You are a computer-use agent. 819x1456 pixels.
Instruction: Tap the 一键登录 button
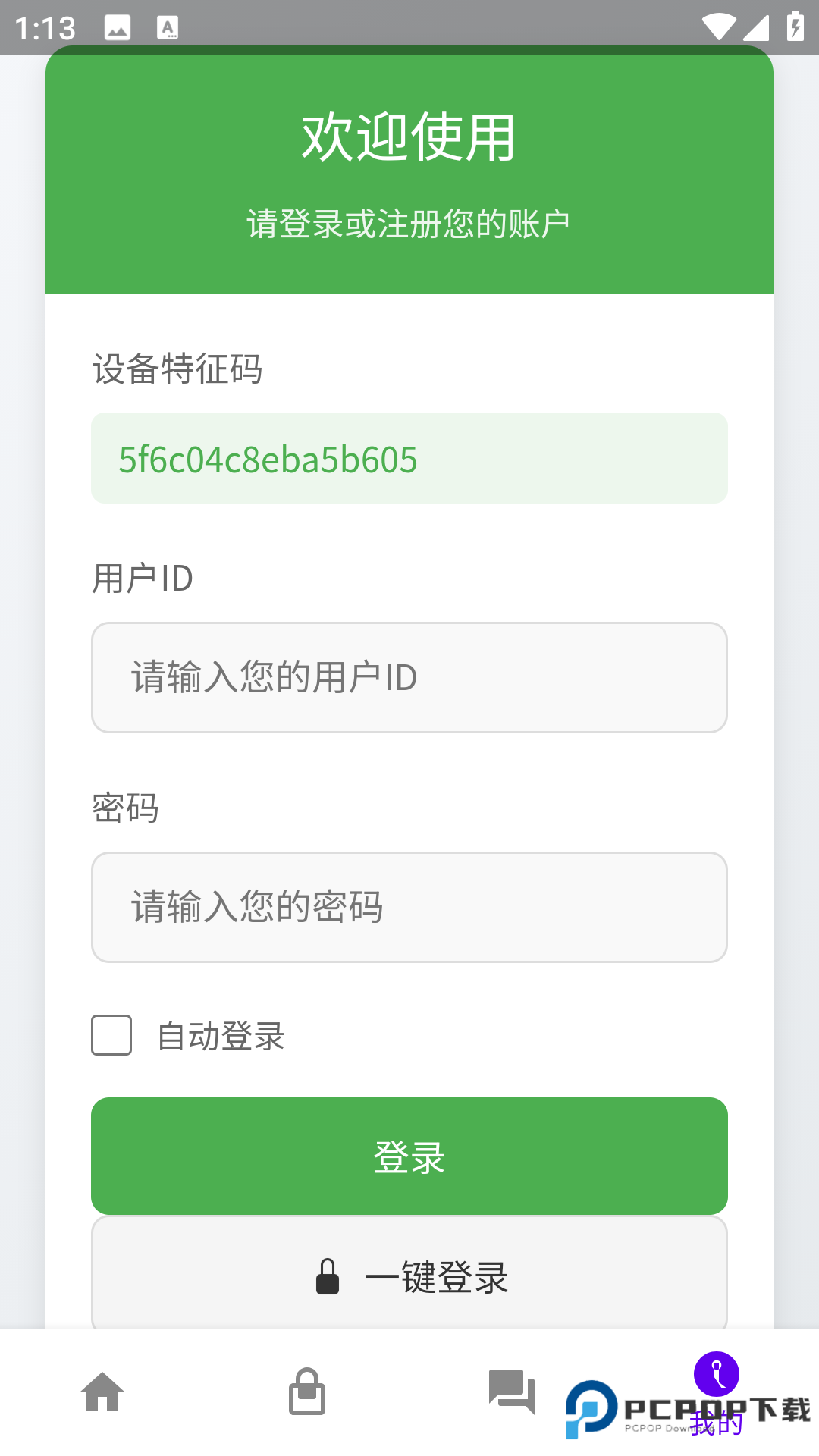pos(409,1274)
